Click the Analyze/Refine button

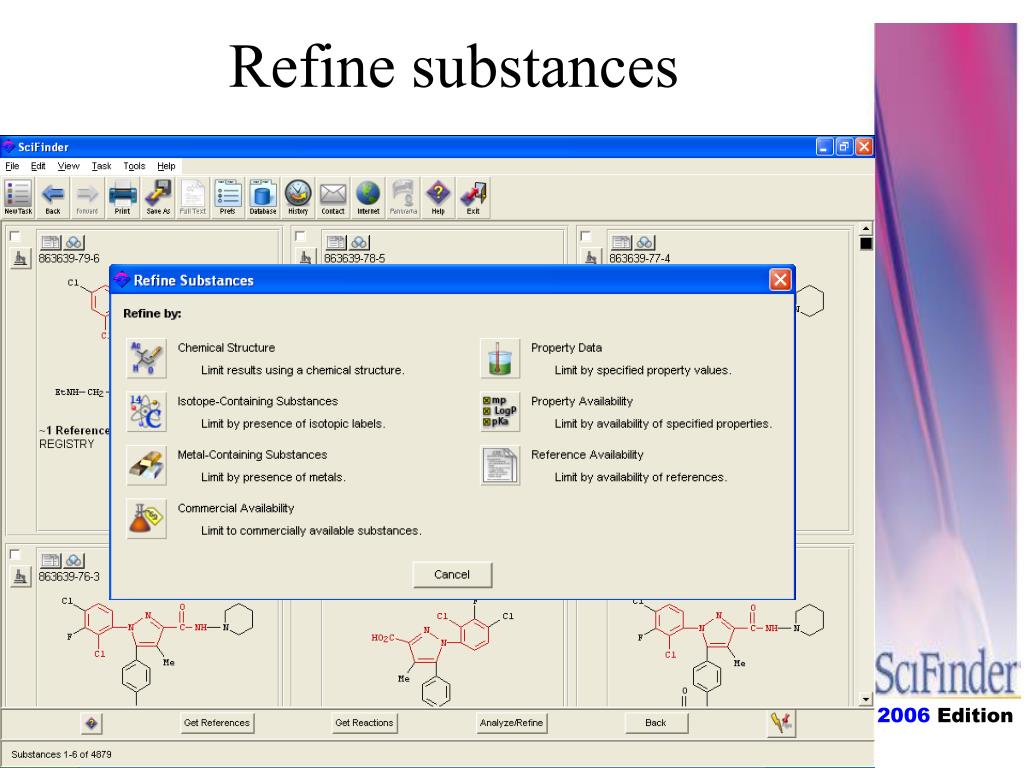pyautogui.click(x=511, y=723)
